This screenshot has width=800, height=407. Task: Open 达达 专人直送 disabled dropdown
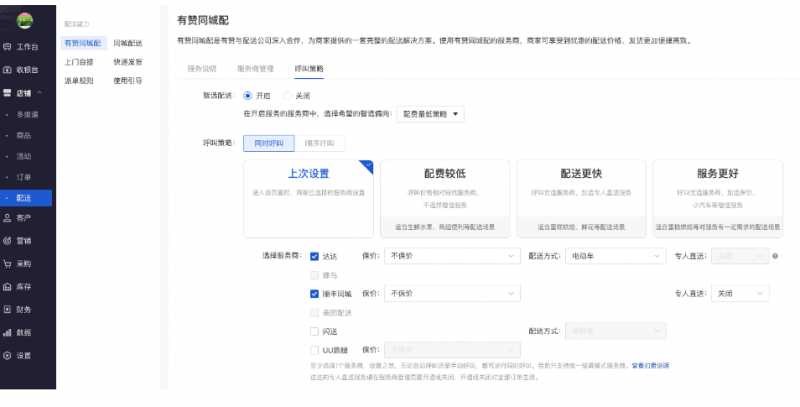(x=740, y=256)
